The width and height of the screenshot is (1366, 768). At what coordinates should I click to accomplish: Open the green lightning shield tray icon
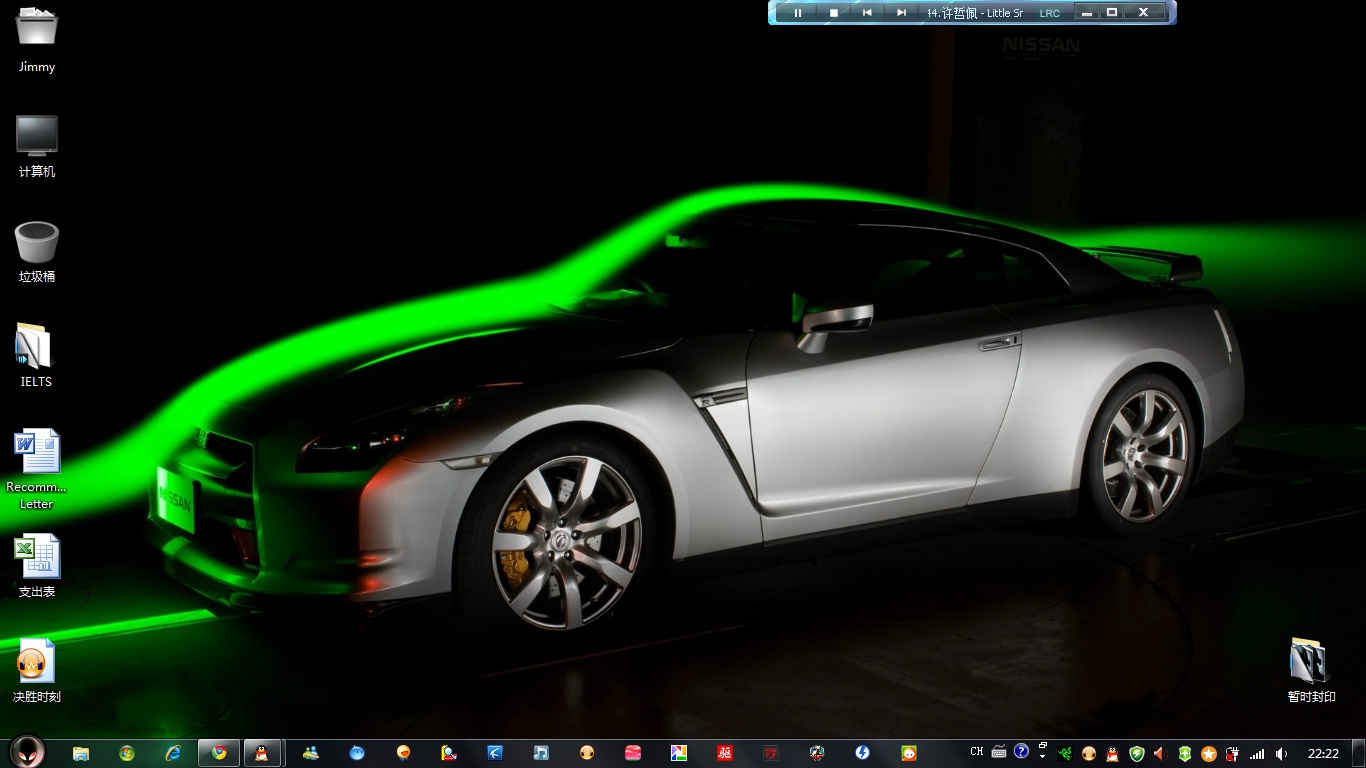coord(1137,754)
